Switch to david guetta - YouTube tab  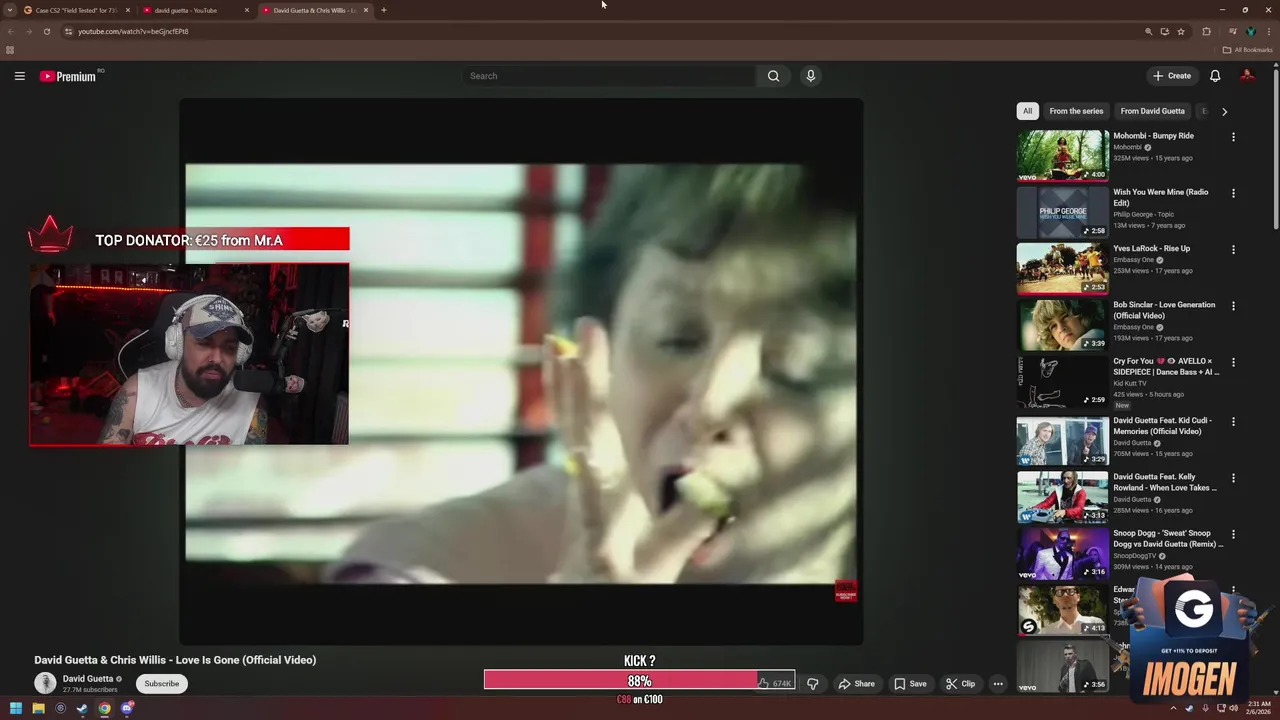[195, 10]
